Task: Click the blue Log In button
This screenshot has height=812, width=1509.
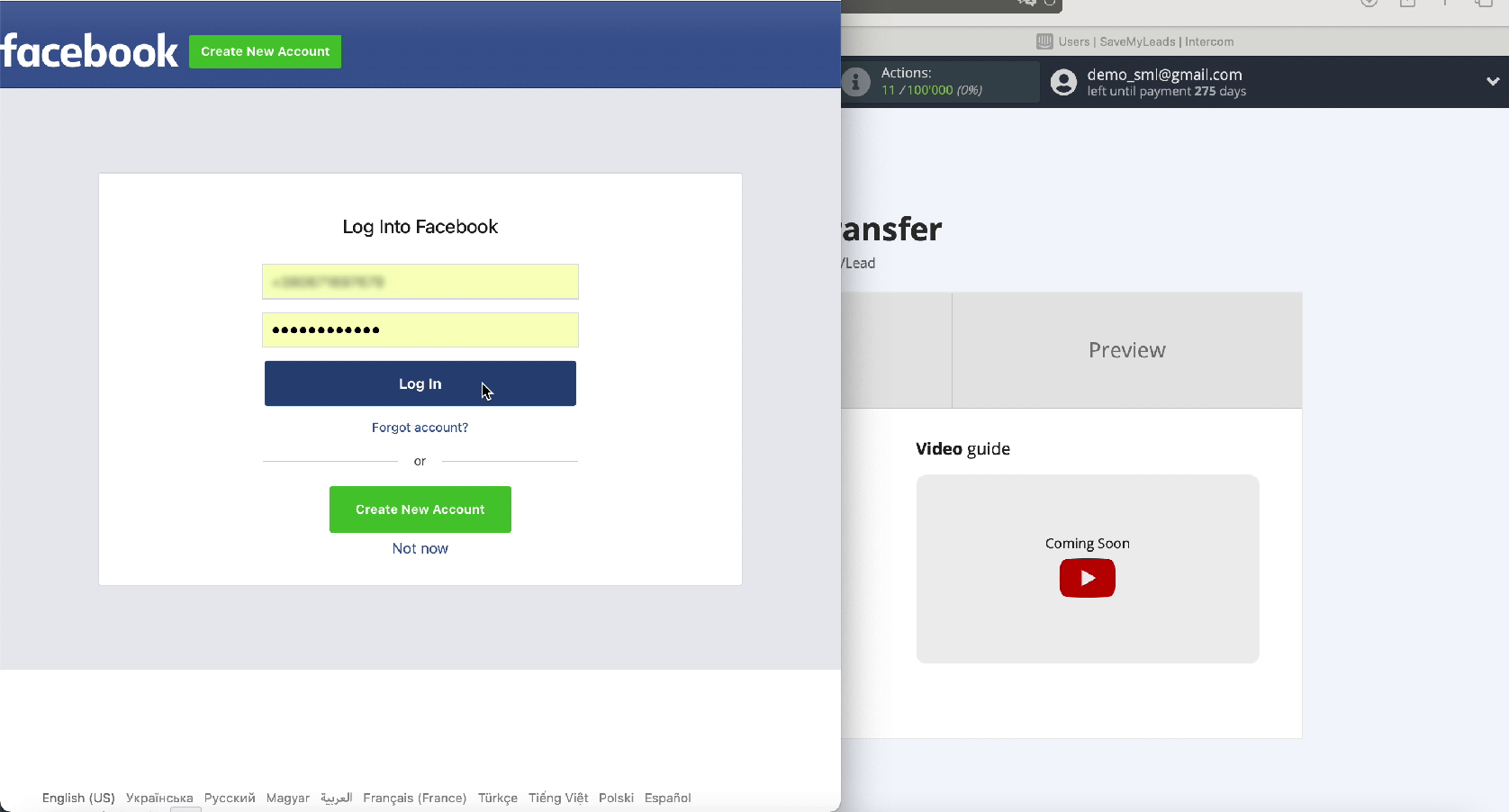Action: tap(420, 383)
